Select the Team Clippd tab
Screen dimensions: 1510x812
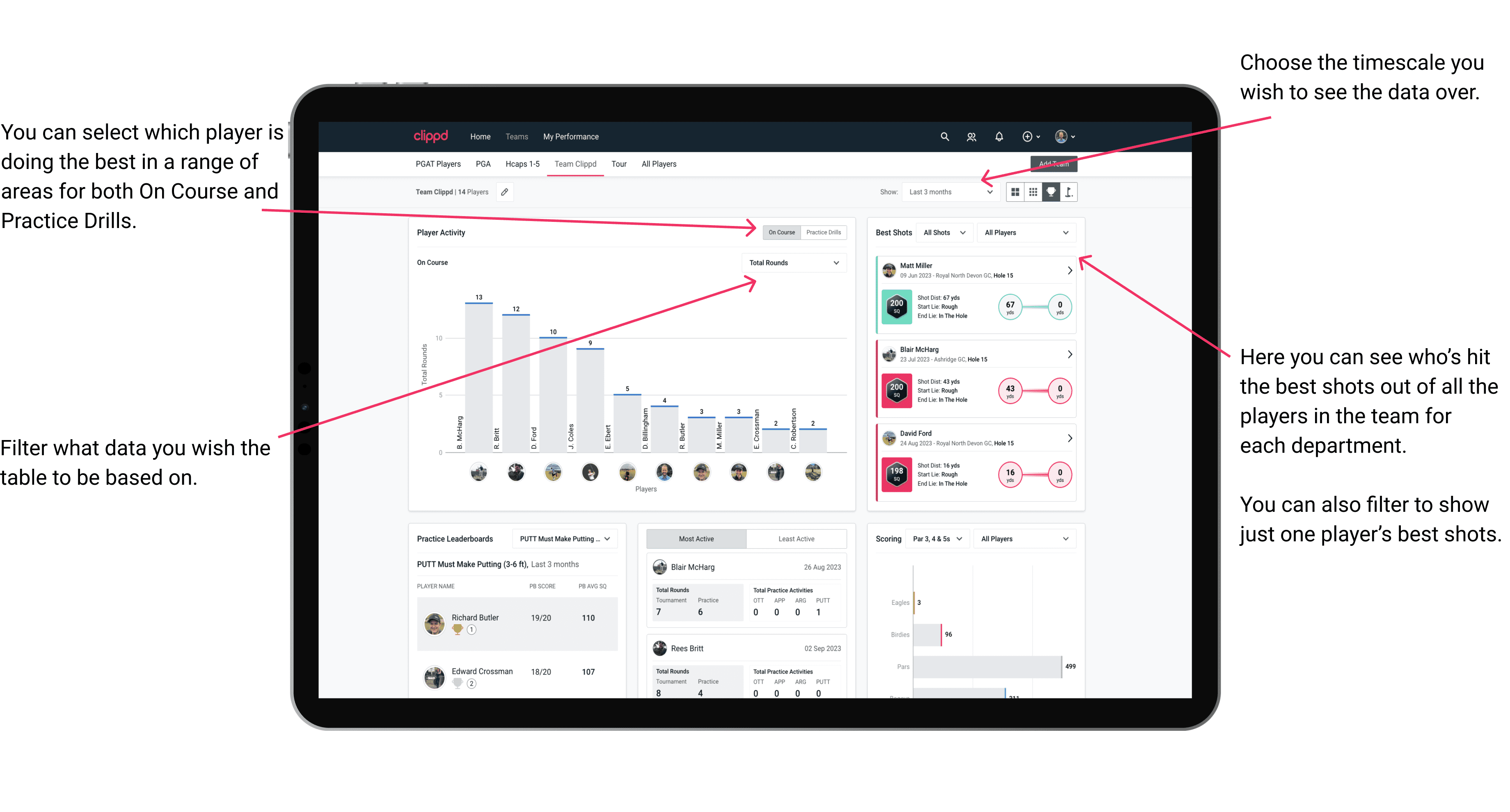576,164
